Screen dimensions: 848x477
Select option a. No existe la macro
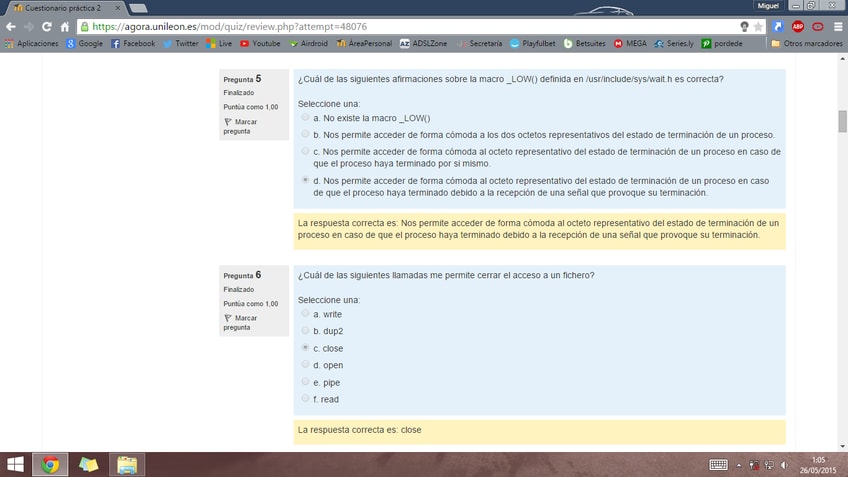[306, 117]
